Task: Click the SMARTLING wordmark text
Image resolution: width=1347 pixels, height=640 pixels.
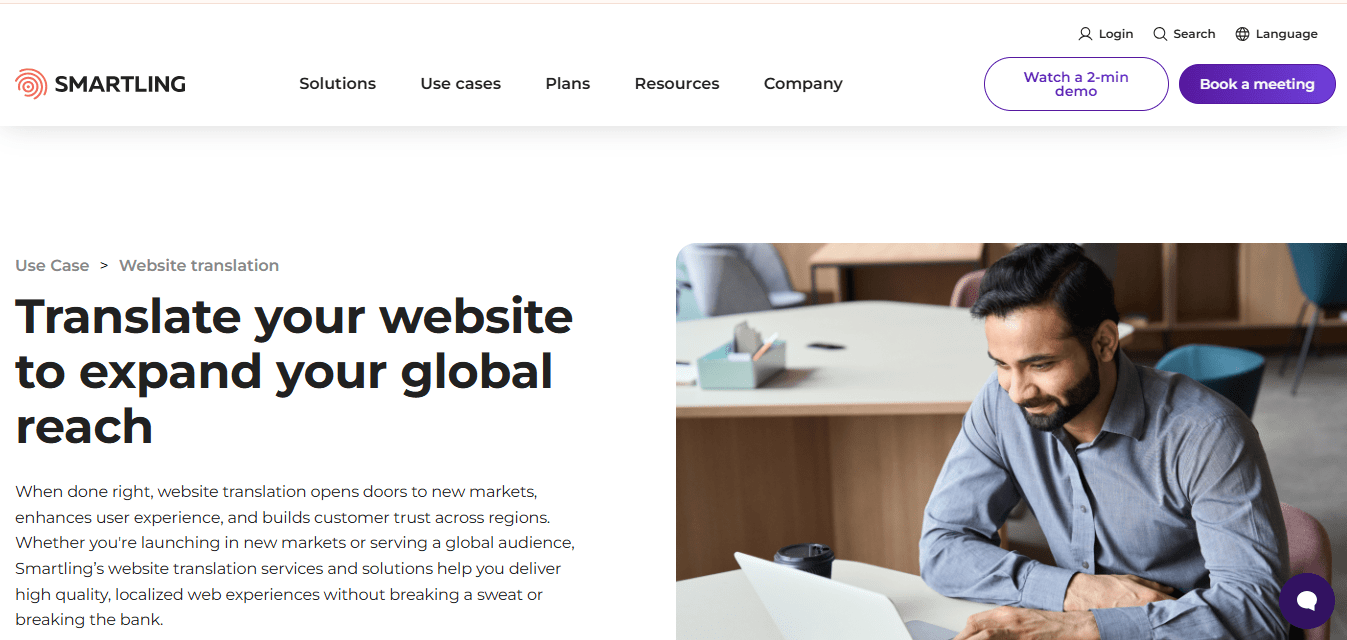Action: (120, 84)
